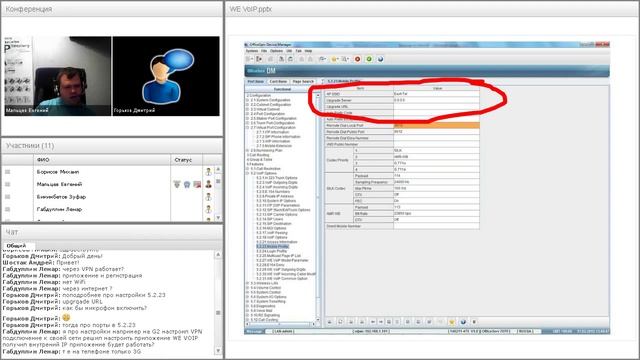Select highlighted 5.2.23 Mobile Profile tree item

pyautogui.click(x=272, y=247)
